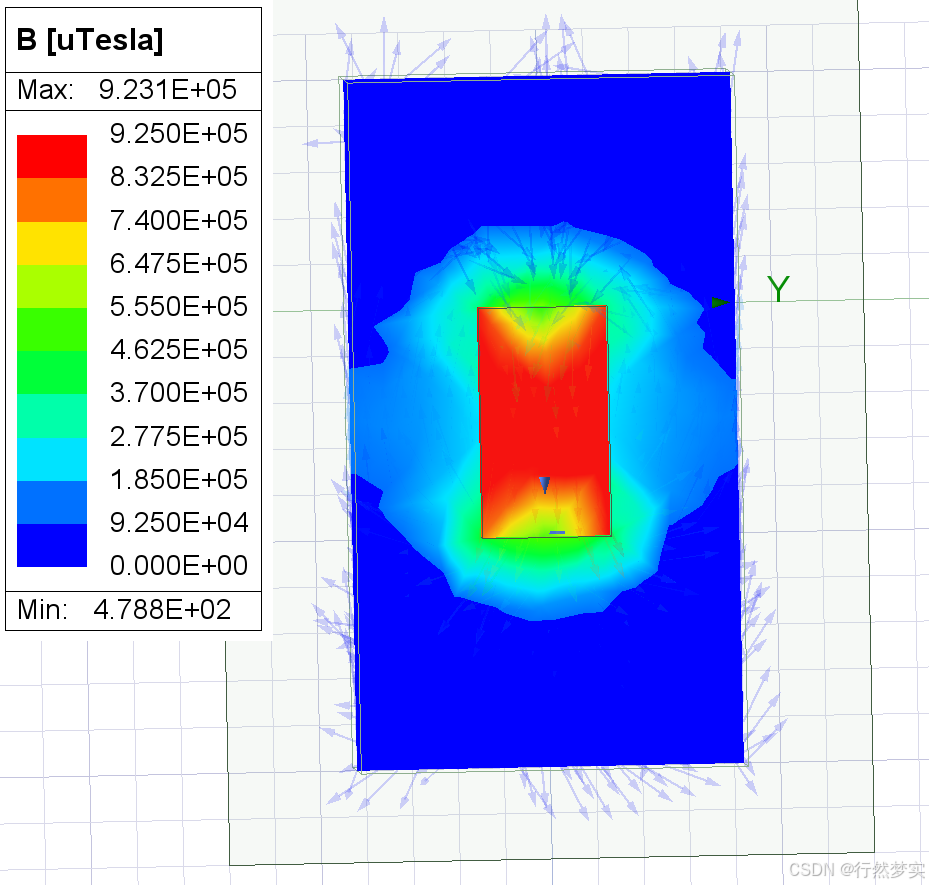The width and height of the screenshot is (929, 885).
Task: Click the green Y axis label
Action: coord(778,289)
